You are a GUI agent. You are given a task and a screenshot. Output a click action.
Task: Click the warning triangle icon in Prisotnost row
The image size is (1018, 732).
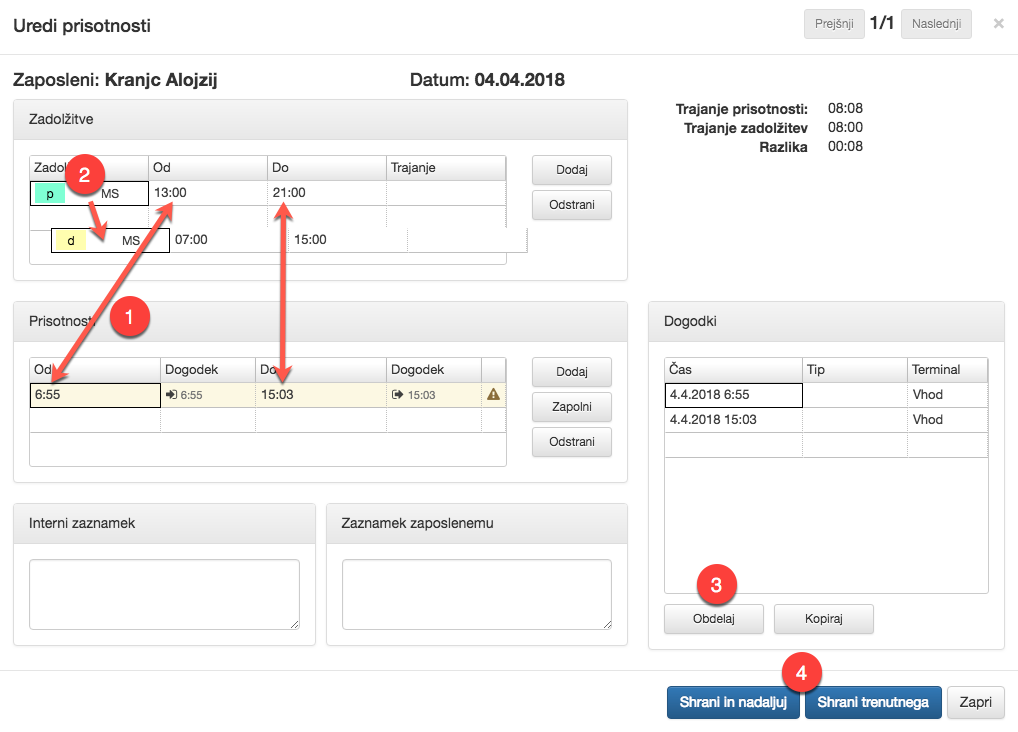[493, 395]
